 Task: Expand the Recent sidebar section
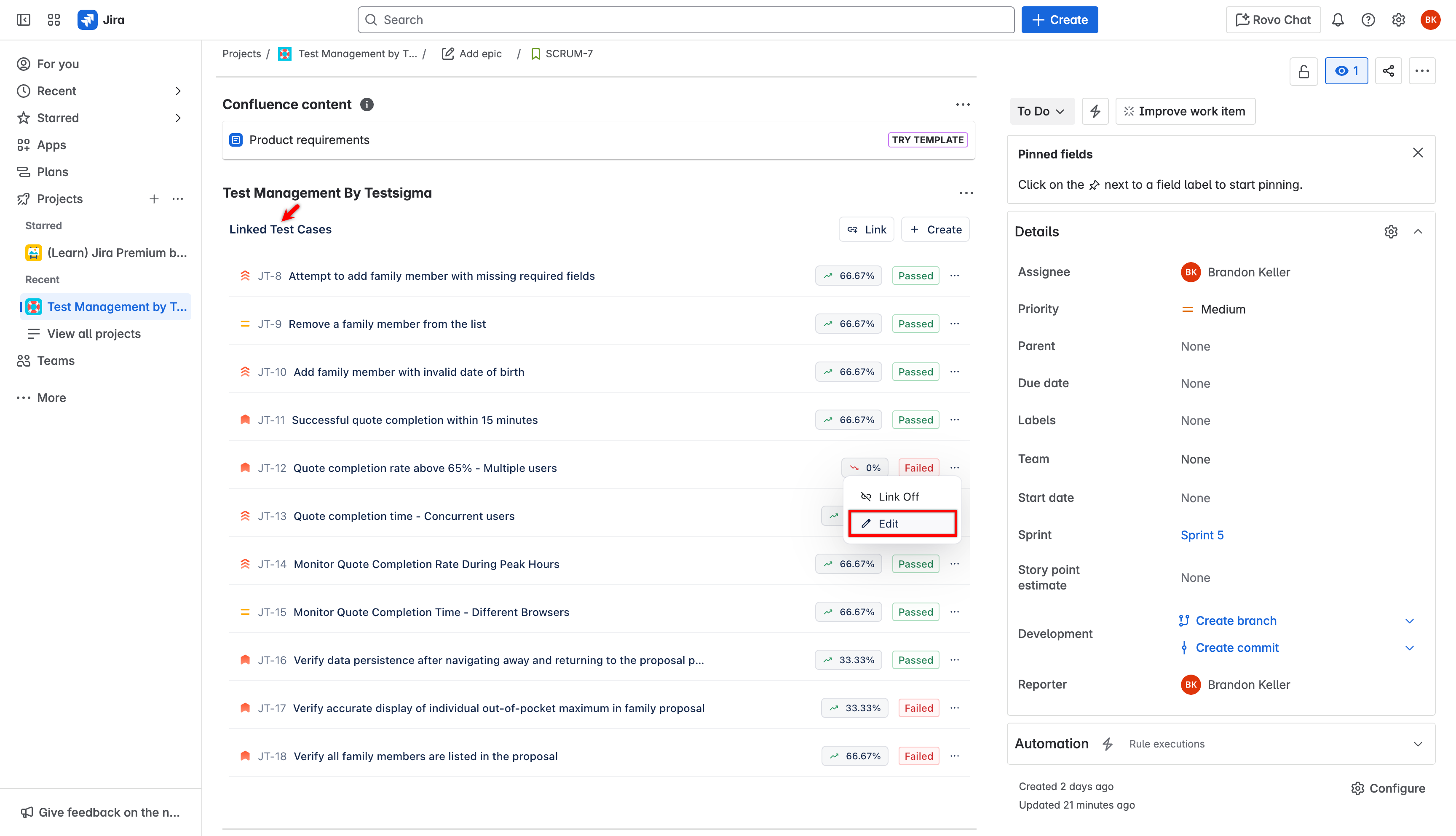pyautogui.click(x=178, y=91)
